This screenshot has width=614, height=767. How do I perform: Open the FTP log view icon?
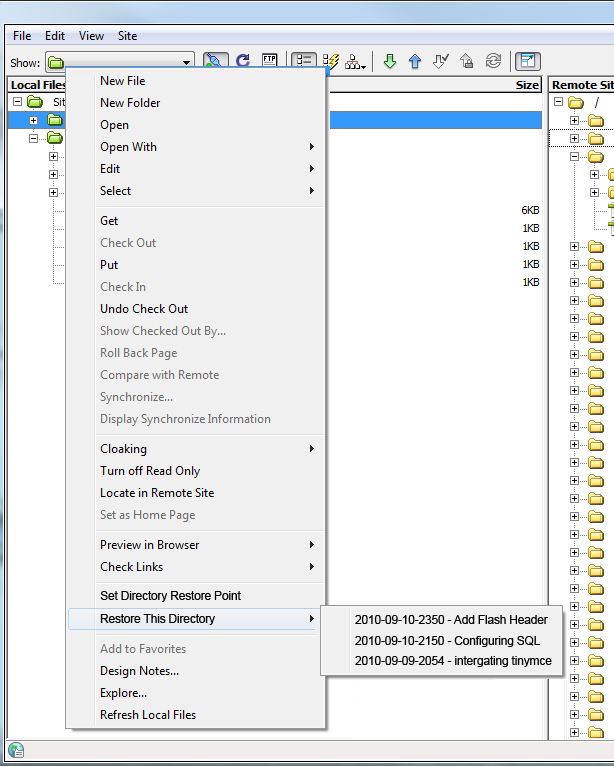[270, 61]
